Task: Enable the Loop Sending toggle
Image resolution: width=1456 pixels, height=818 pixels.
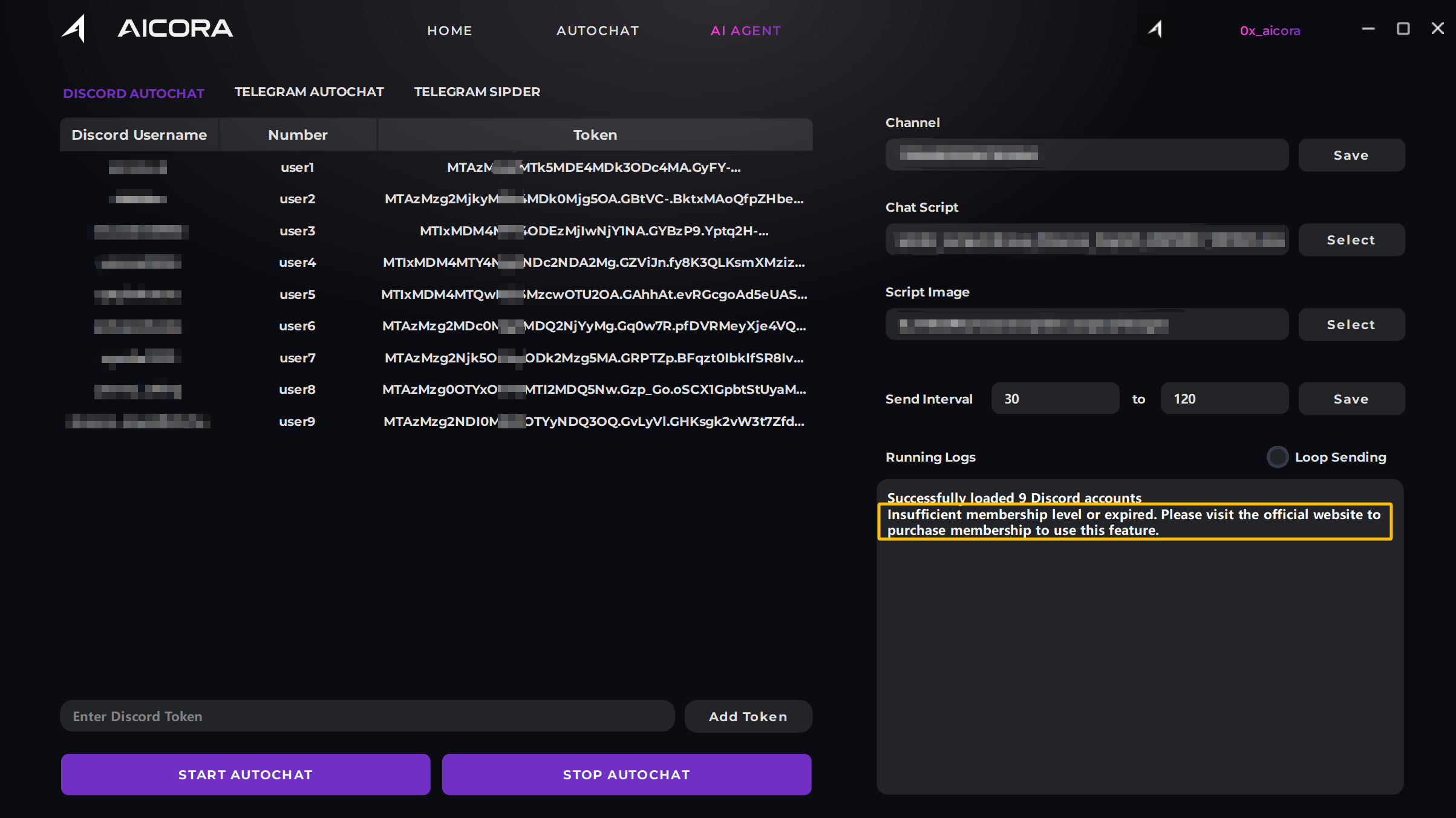Action: click(1278, 457)
